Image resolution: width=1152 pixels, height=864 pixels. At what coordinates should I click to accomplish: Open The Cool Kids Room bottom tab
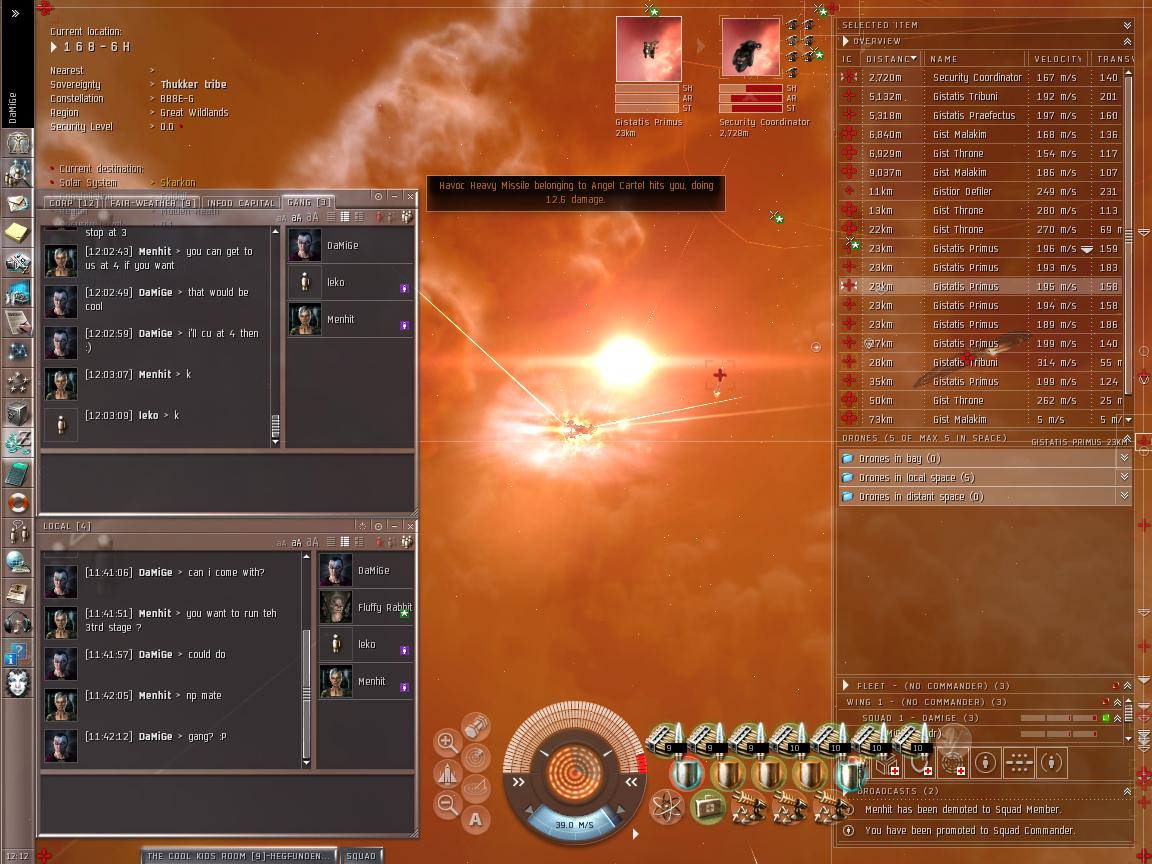click(238, 856)
